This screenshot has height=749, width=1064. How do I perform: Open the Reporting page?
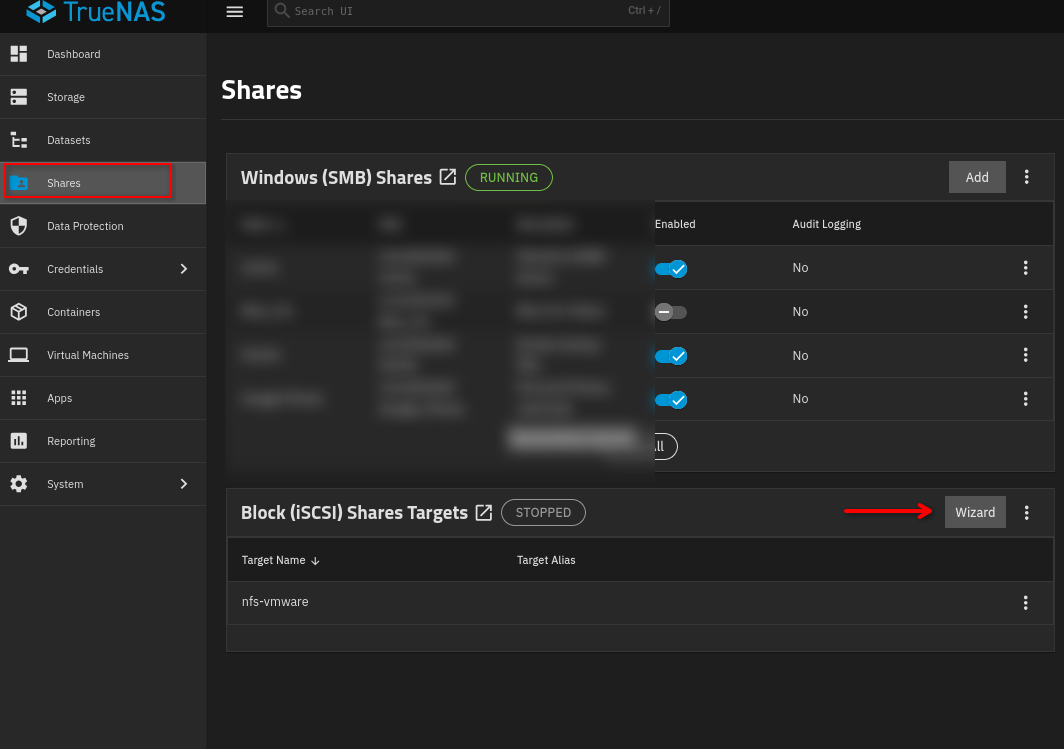[x=103, y=441]
